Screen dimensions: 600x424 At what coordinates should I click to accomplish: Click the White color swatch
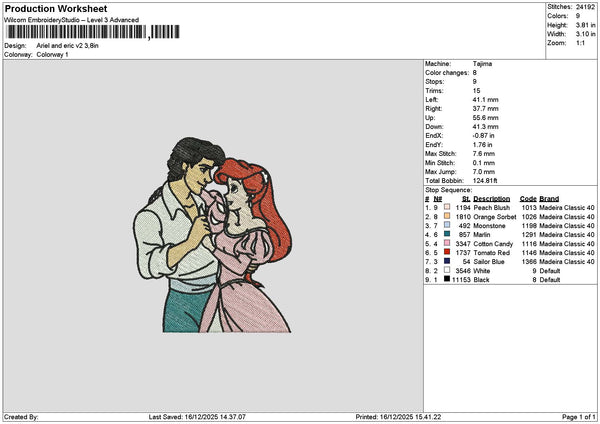click(447, 270)
